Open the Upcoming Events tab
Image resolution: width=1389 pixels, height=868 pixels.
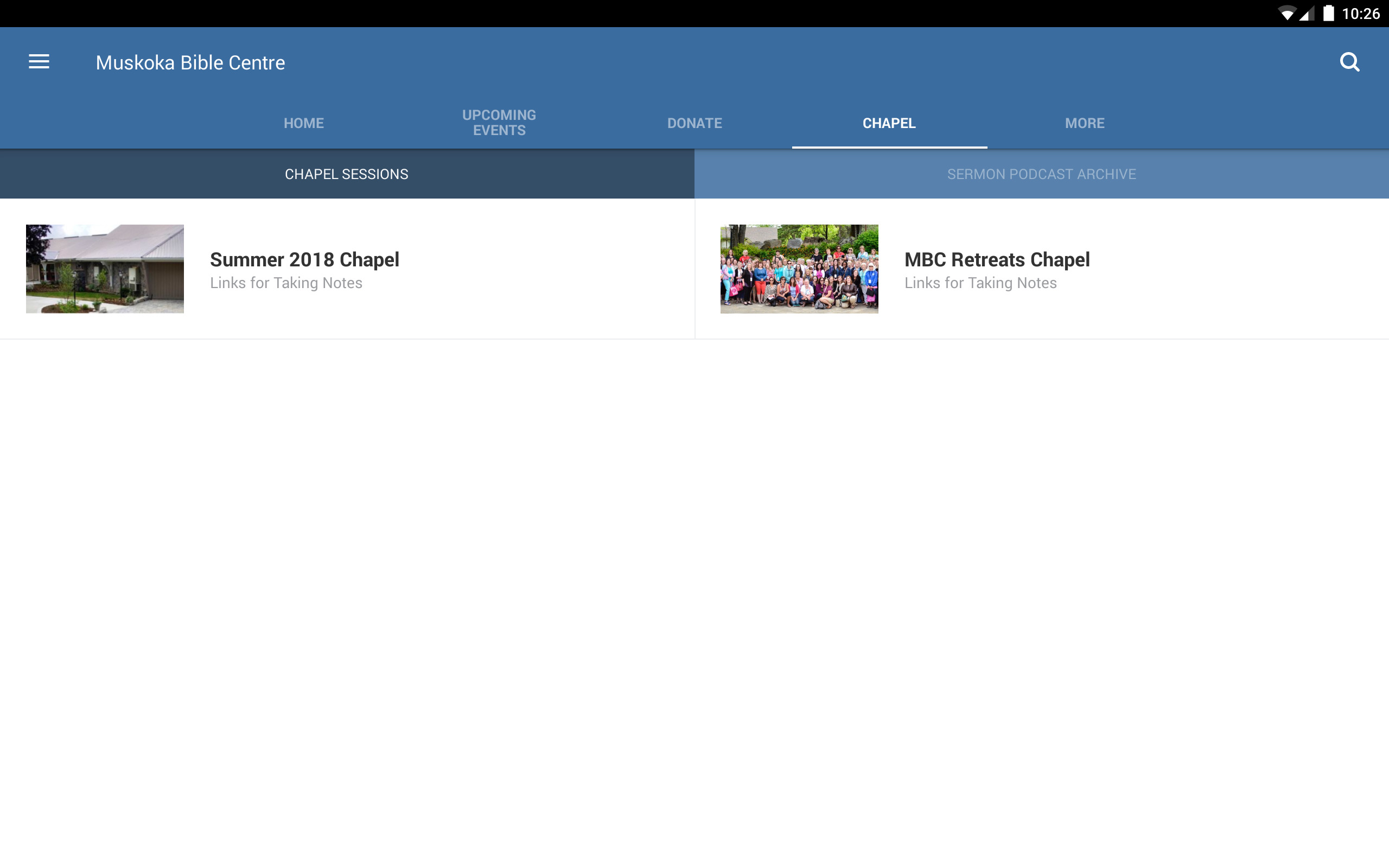[499, 123]
